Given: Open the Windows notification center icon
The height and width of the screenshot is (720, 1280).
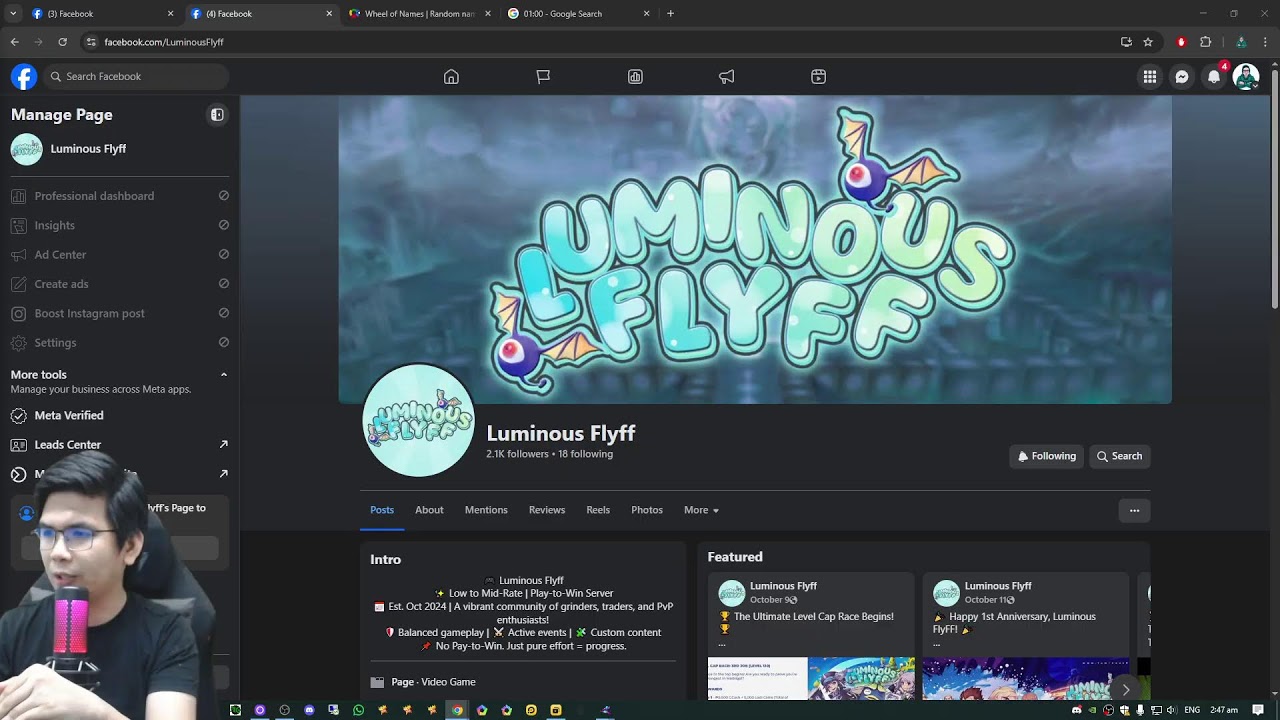Looking at the screenshot, I should pos(1258,710).
